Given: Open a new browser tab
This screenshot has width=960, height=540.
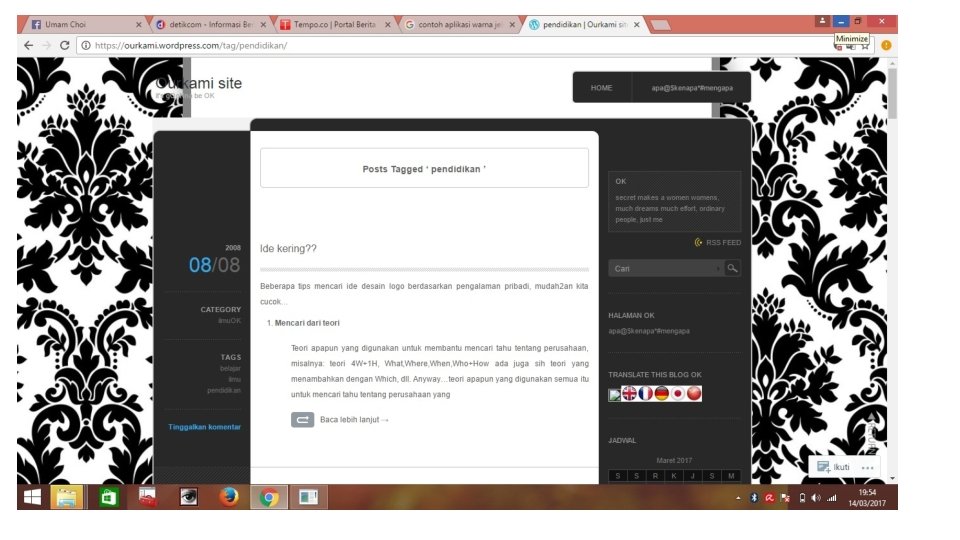Looking at the screenshot, I should point(660,25).
